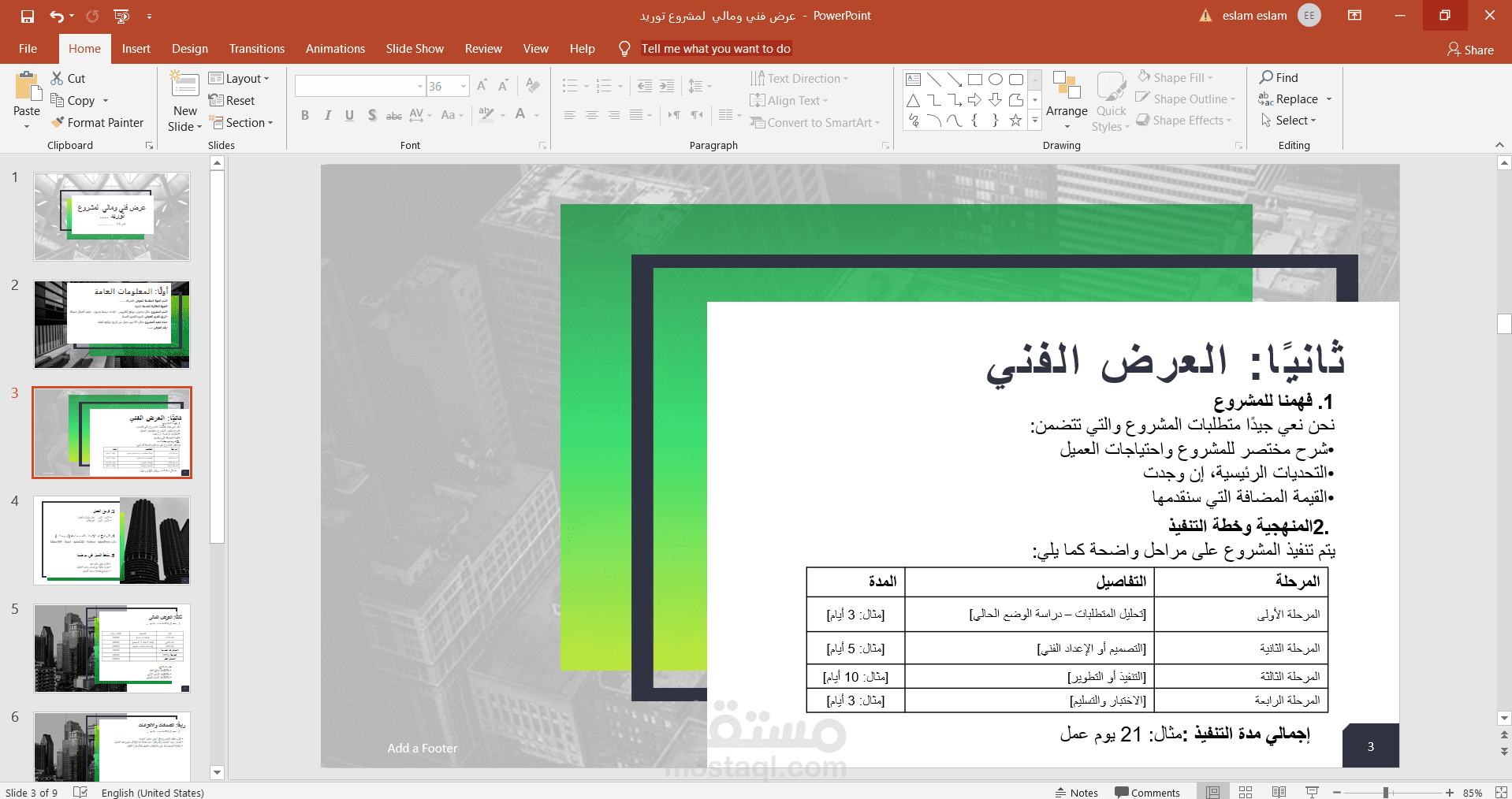This screenshot has width=1512, height=799.
Task: Toggle Underline formatting
Action: click(349, 115)
